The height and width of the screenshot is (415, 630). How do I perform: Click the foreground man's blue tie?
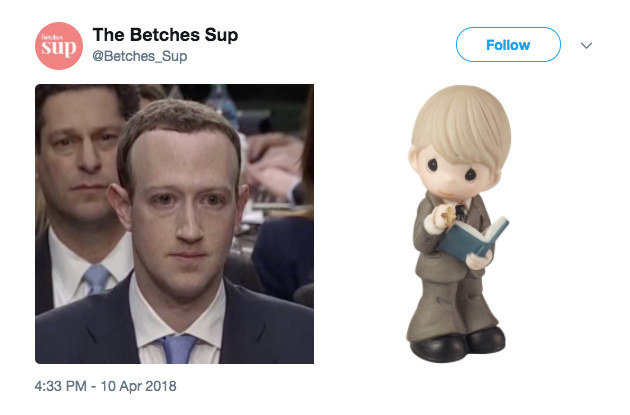coord(178,349)
